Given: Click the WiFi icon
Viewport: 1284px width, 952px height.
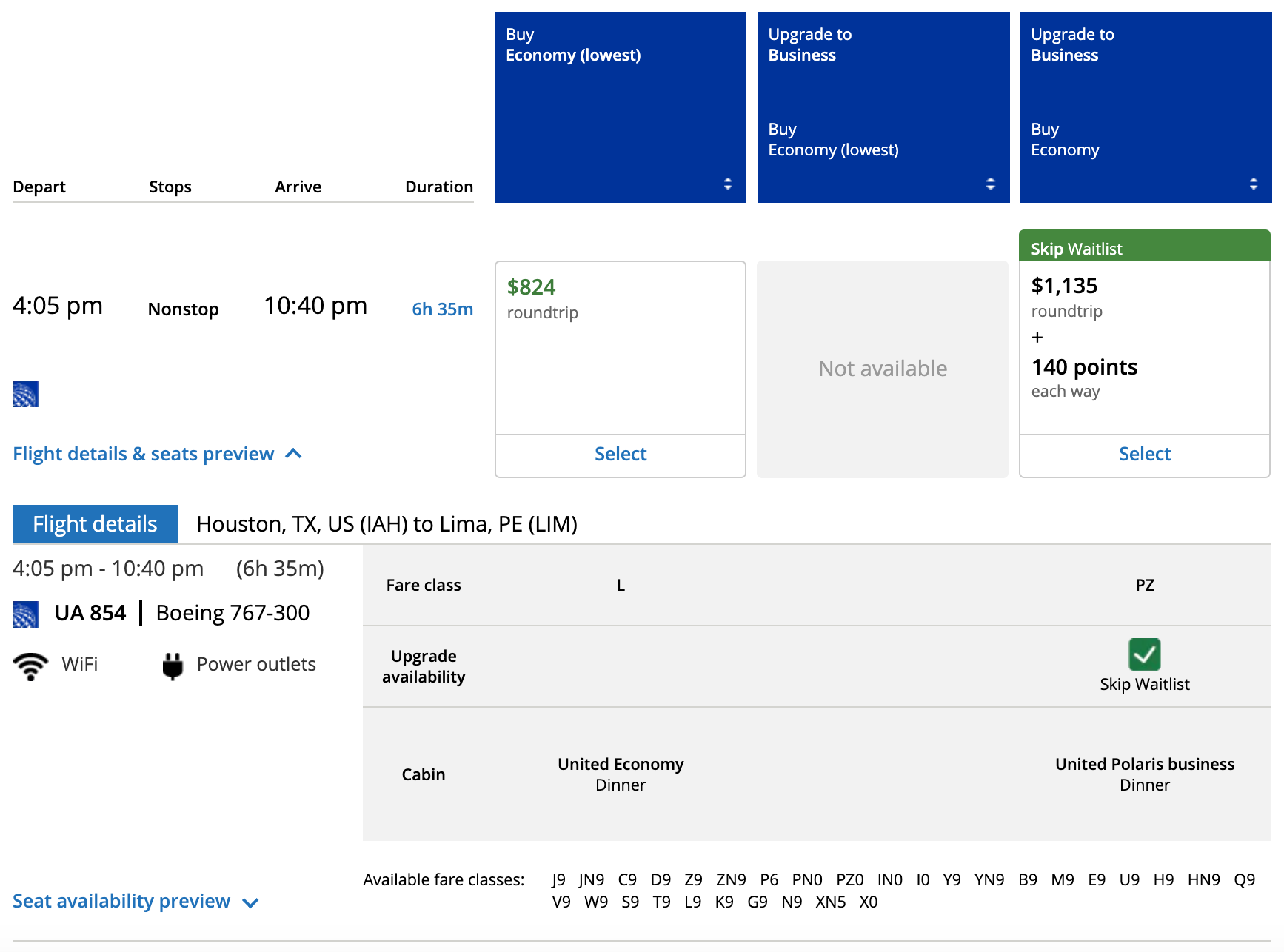Looking at the screenshot, I should tap(30, 666).
